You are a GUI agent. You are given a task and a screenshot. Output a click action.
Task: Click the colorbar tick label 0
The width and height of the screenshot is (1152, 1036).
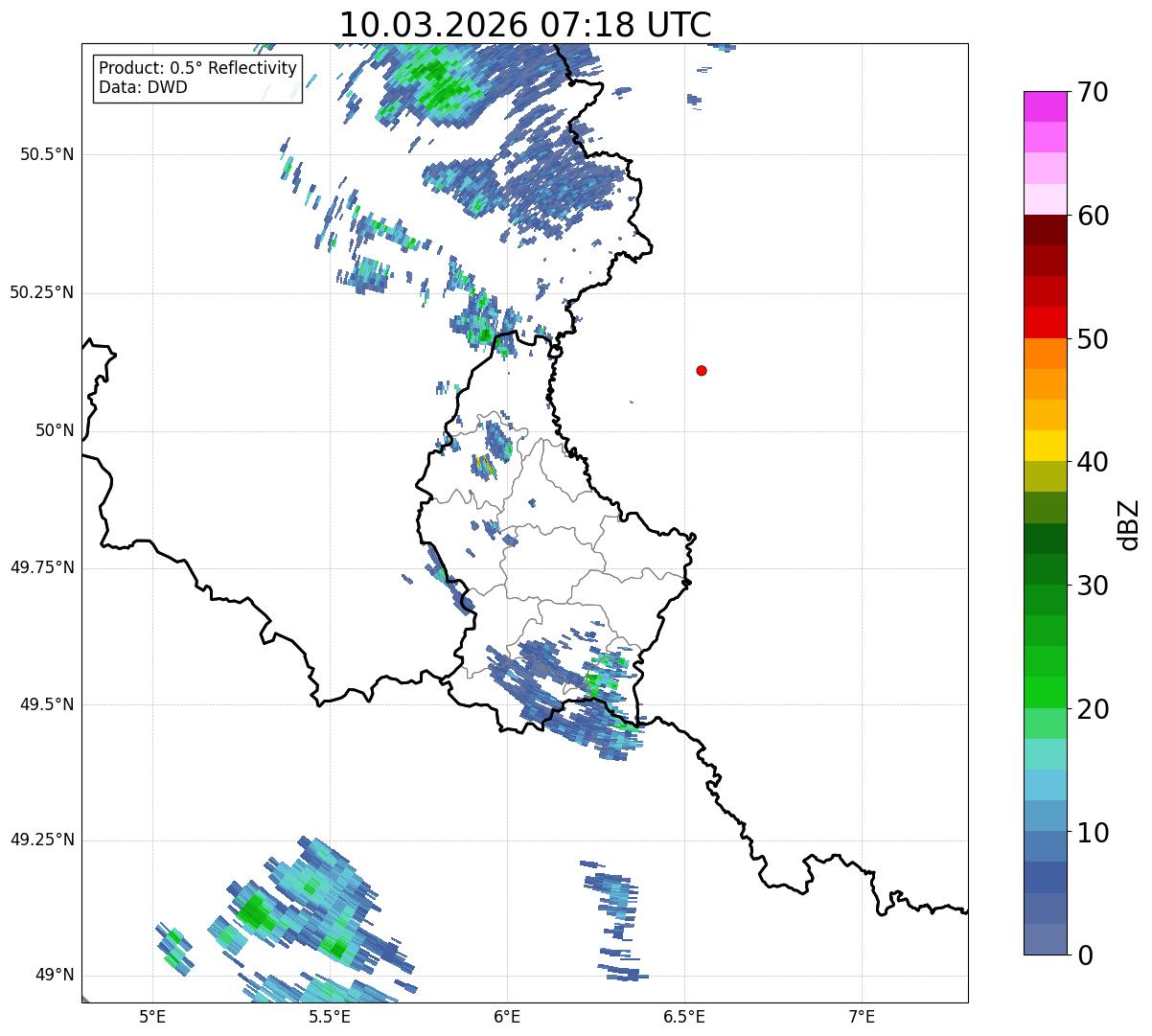point(1085,956)
